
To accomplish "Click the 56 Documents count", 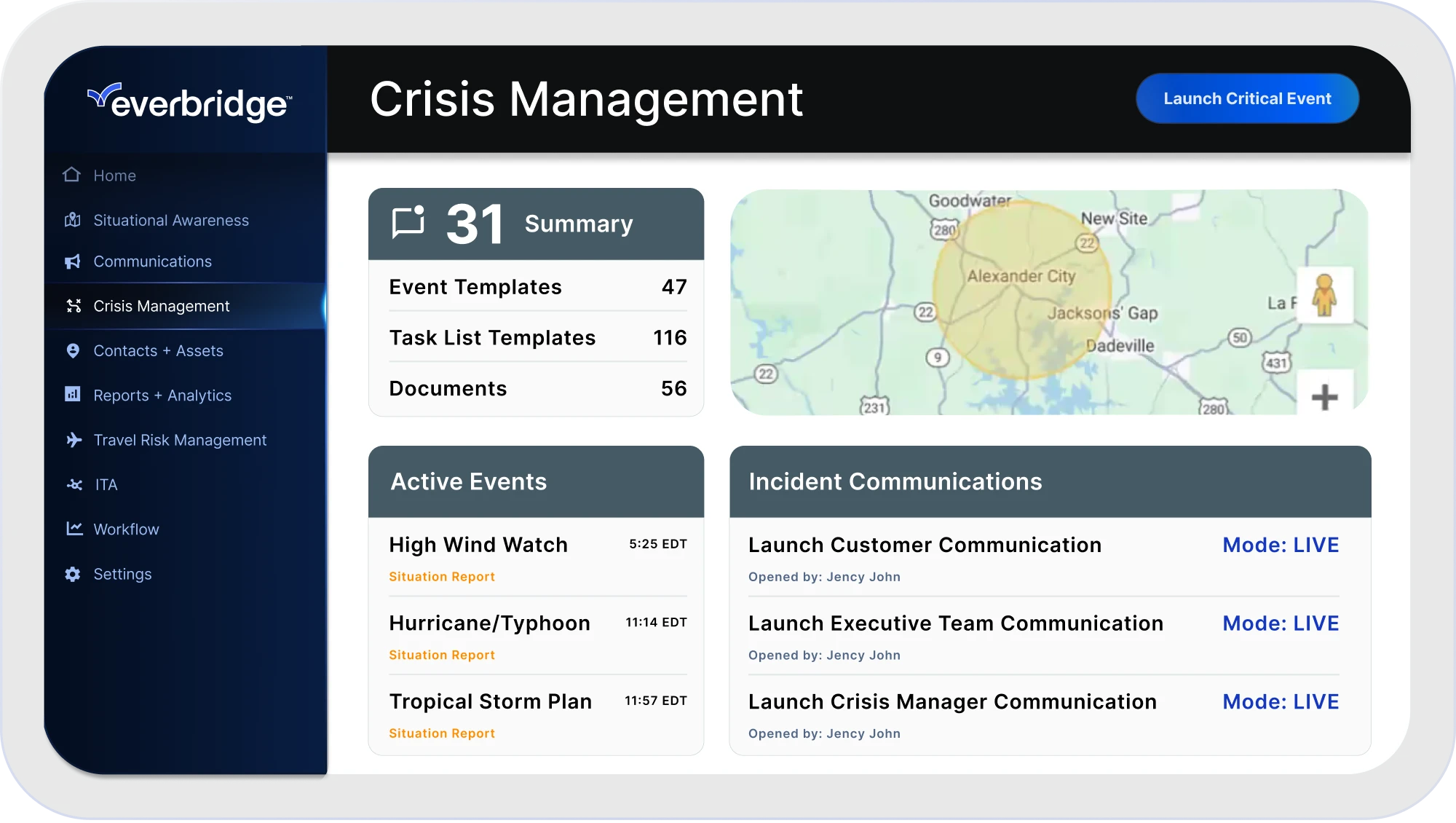I will [674, 388].
